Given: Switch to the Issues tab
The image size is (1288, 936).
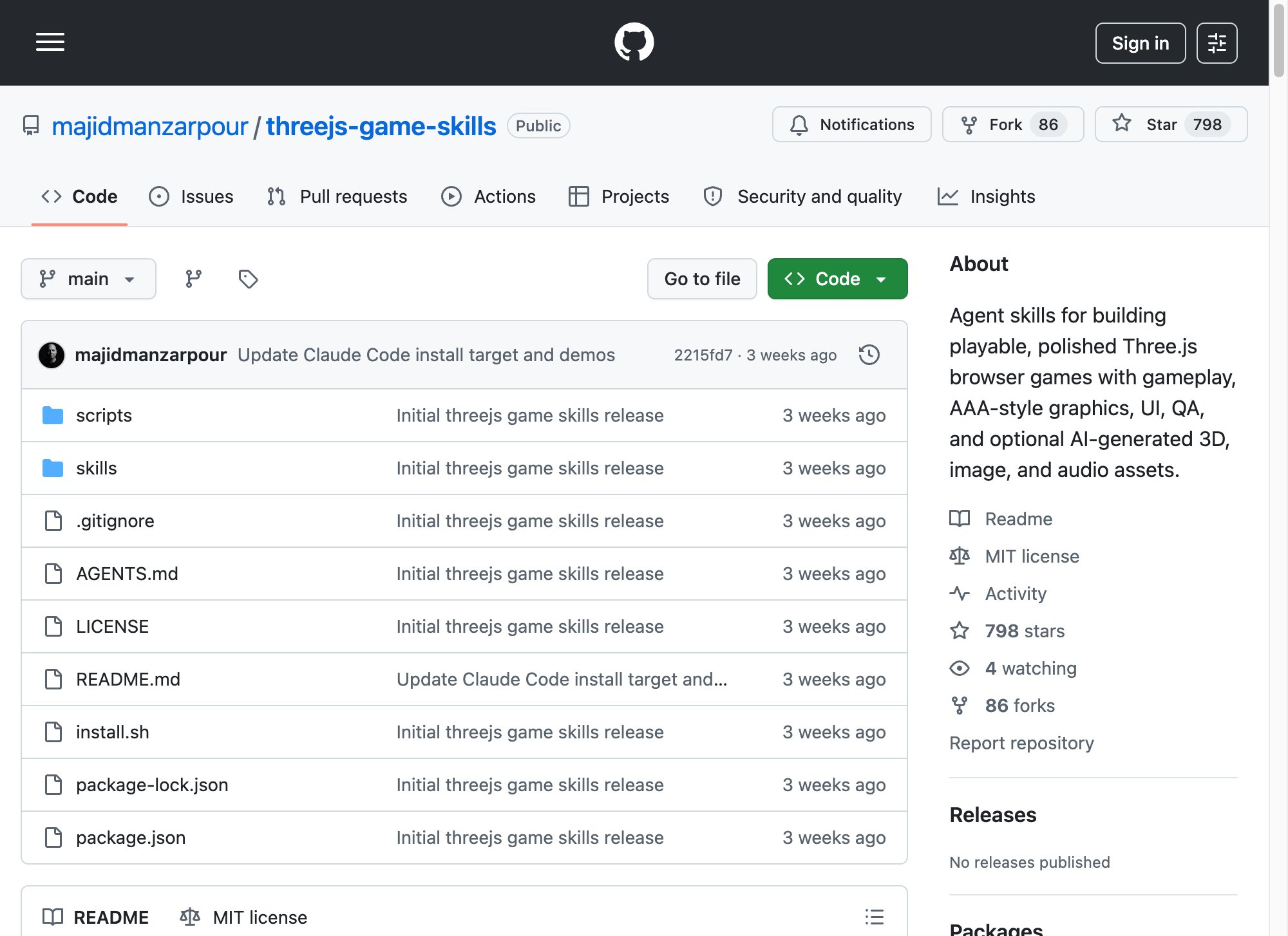Looking at the screenshot, I should (191, 196).
